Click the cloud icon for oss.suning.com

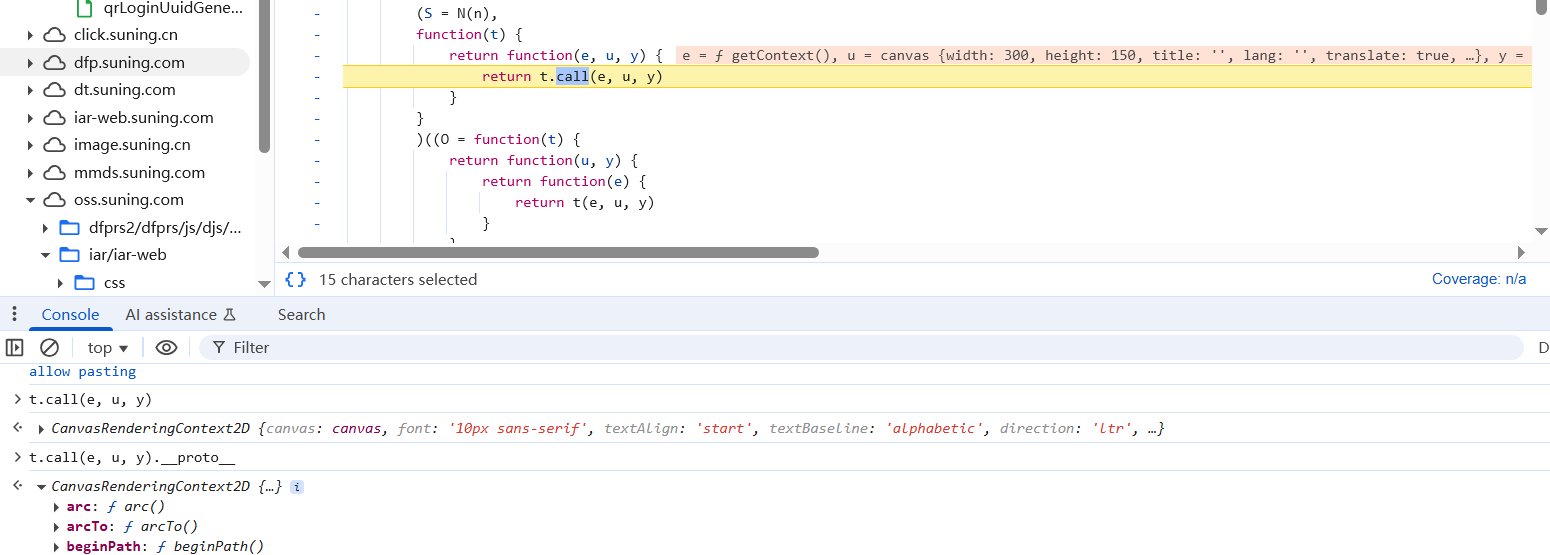[x=54, y=199]
